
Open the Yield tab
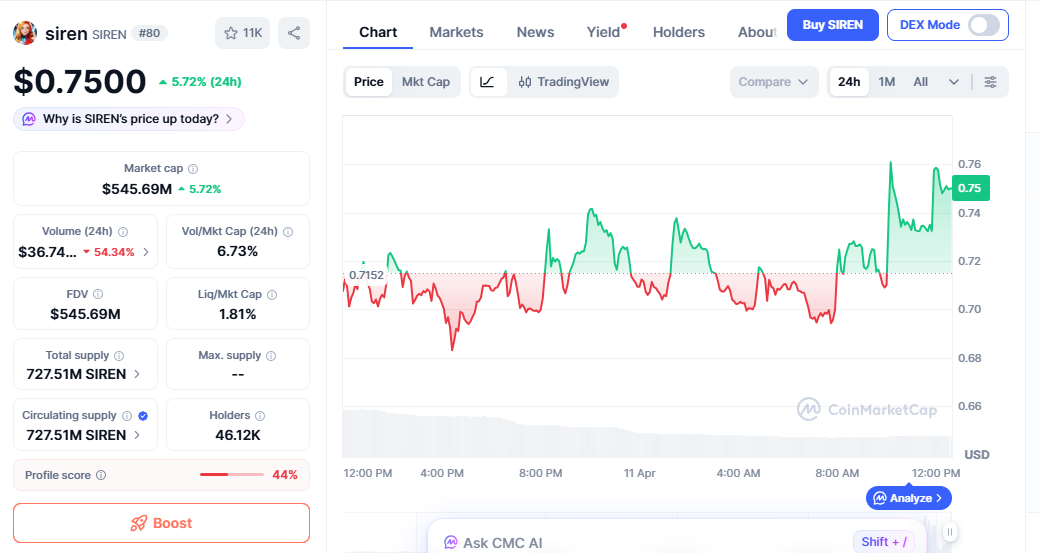604,32
